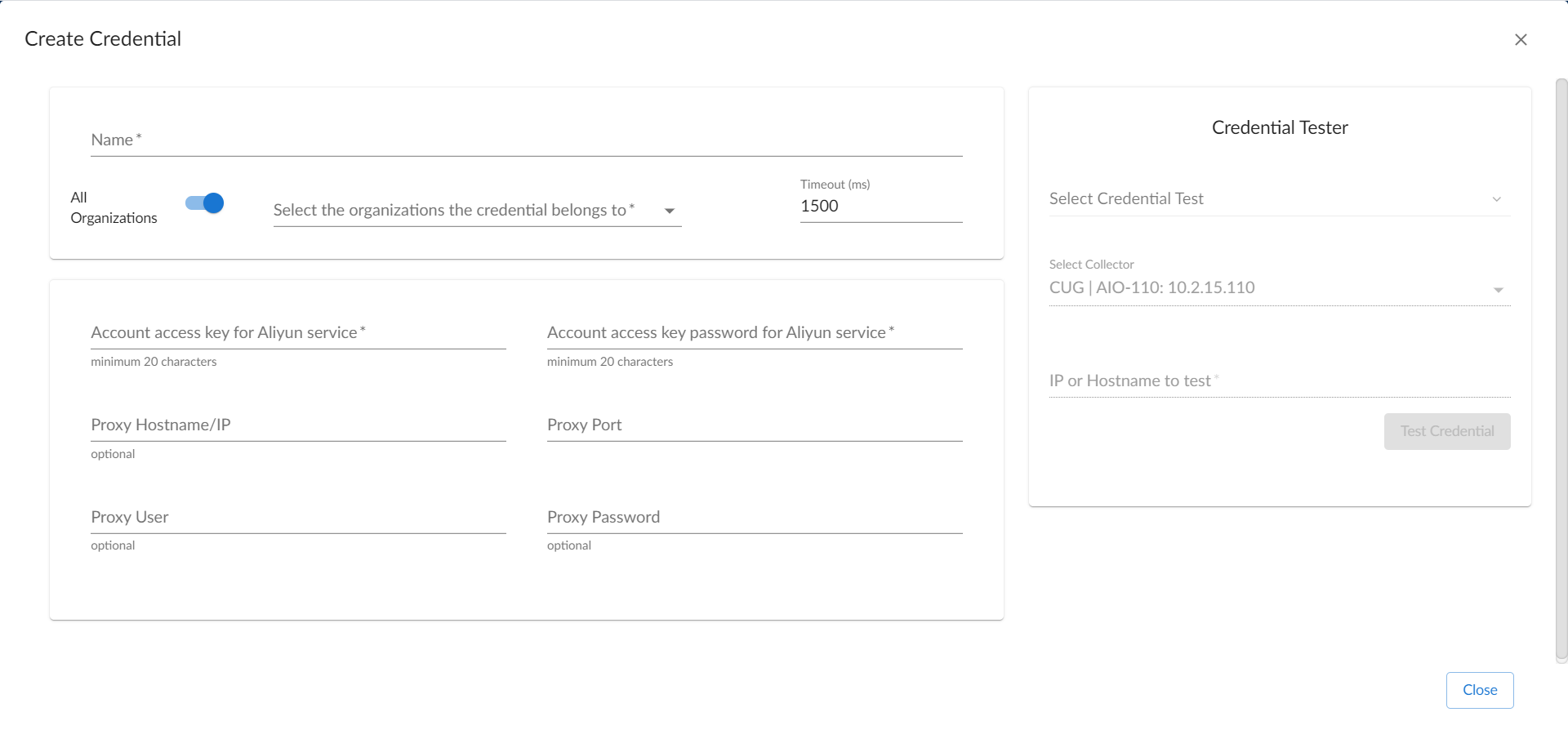Focus the Account access key for Aliyun service field
The width and height of the screenshot is (1568, 730).
click(298, 333)
